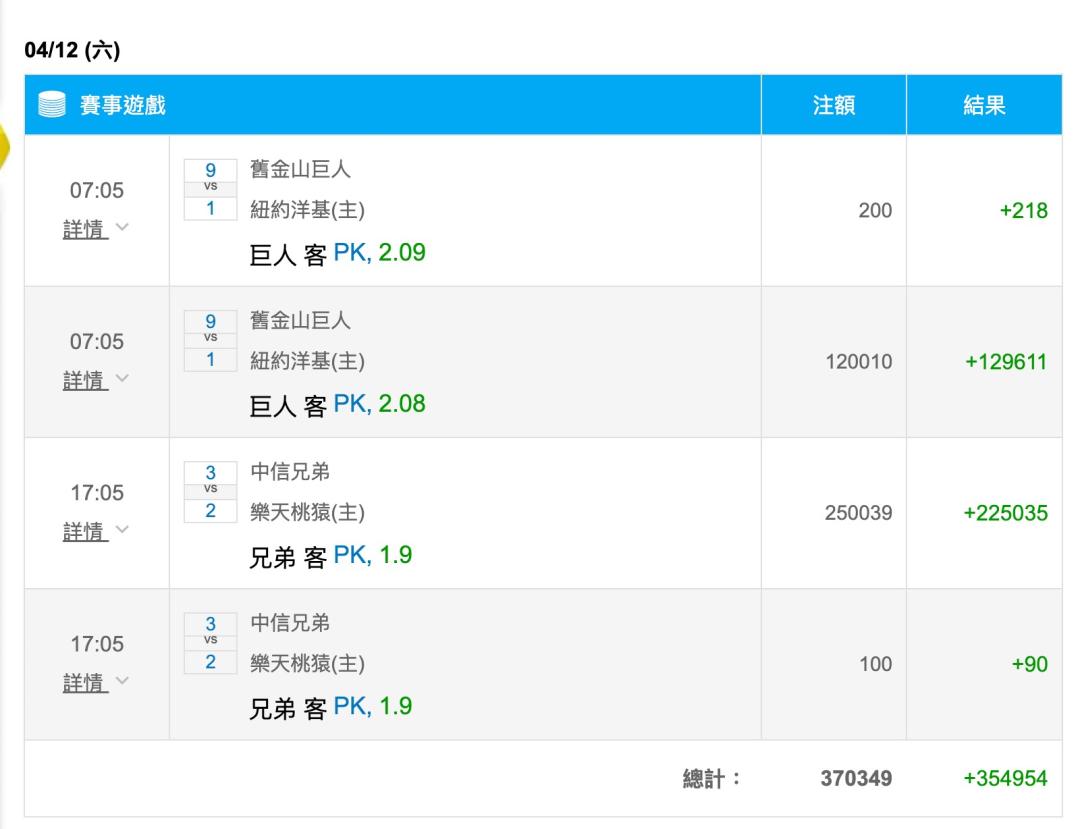Expand details chevron in the 250039 bet row
This screenshot has width=1080, height=829.
pyautogui.click(x=122, y=529)
